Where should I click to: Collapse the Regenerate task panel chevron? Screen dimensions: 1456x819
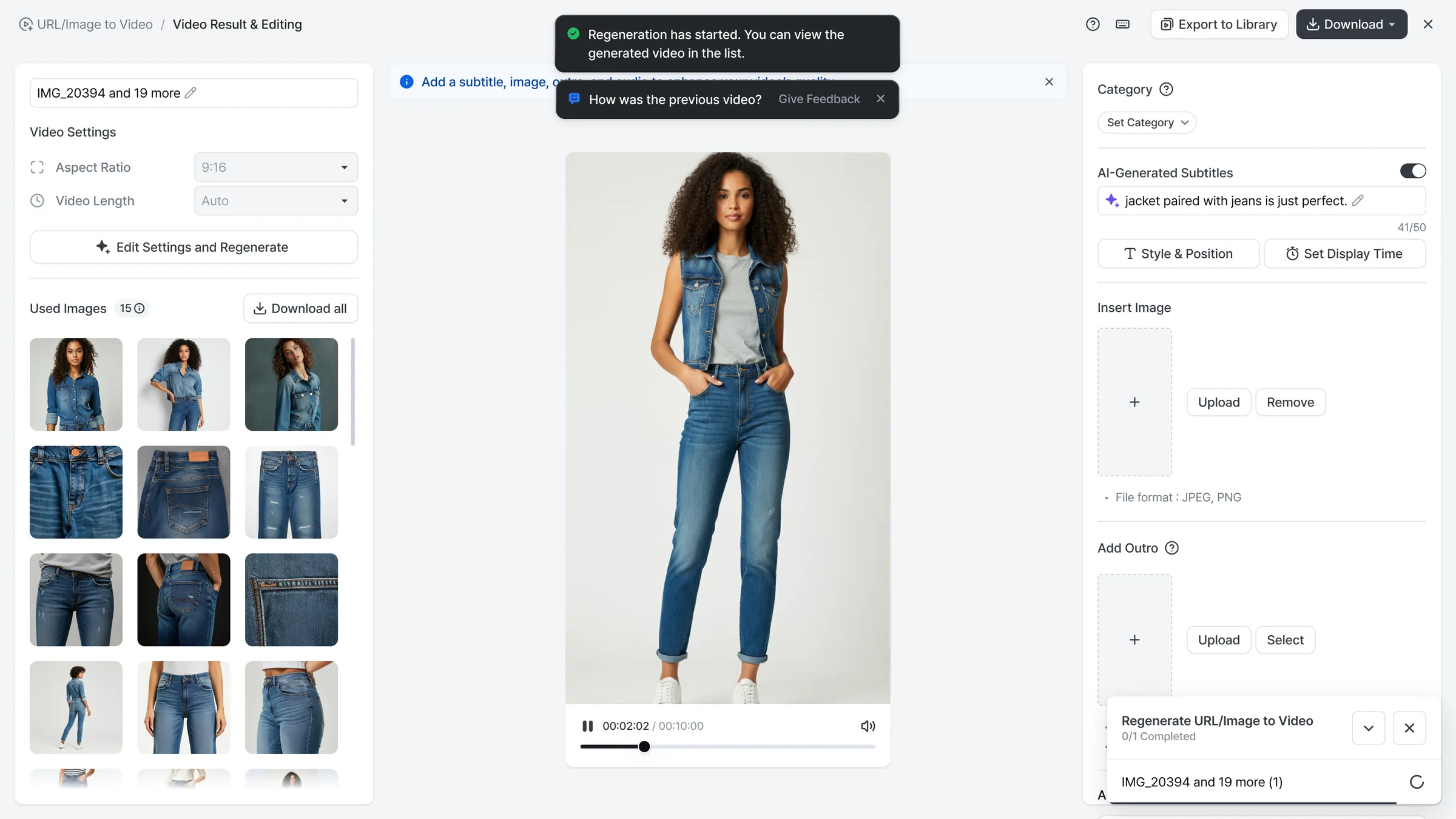coord(1369,727)
